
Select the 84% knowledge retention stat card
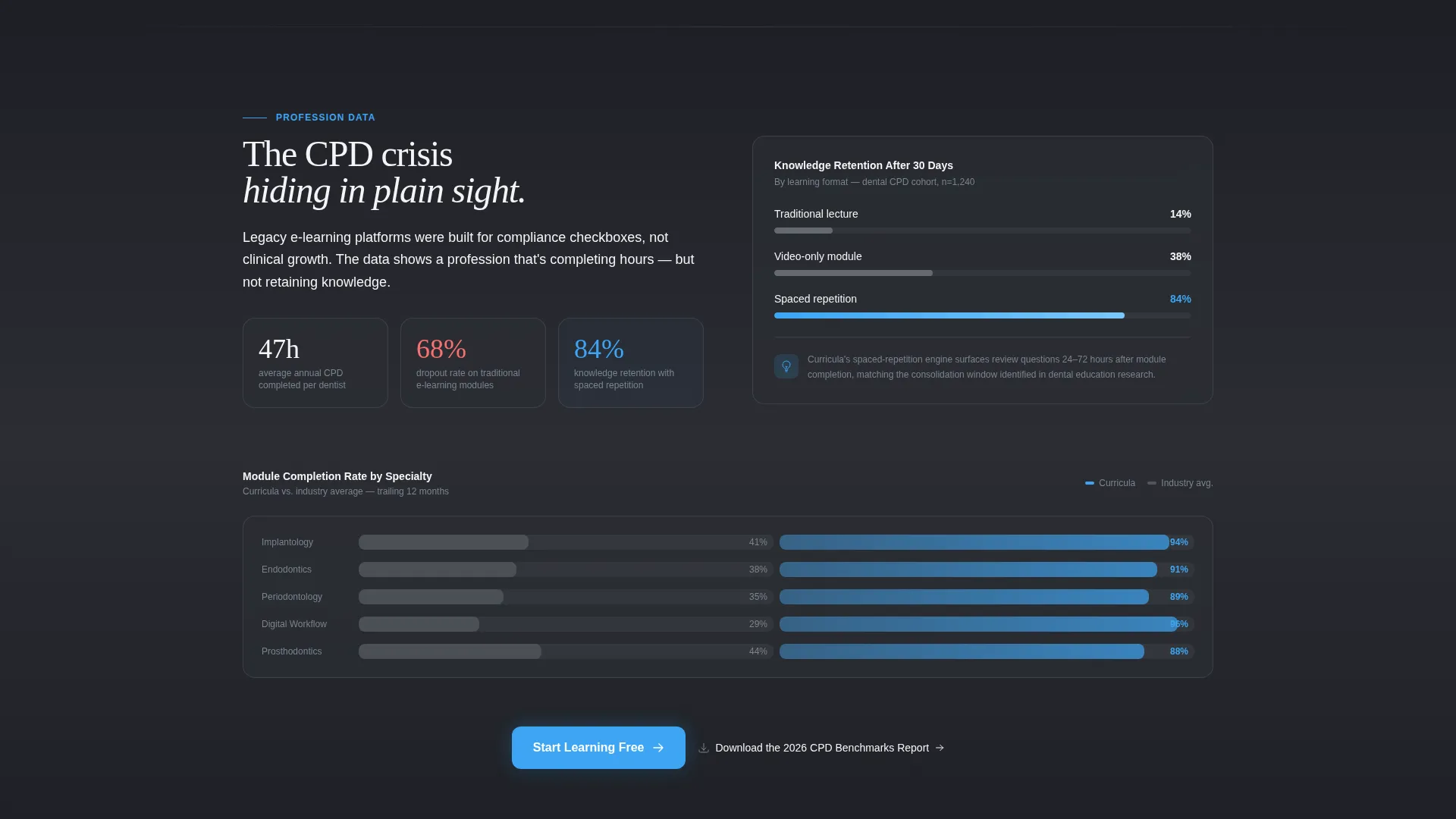tap(631, 362)
